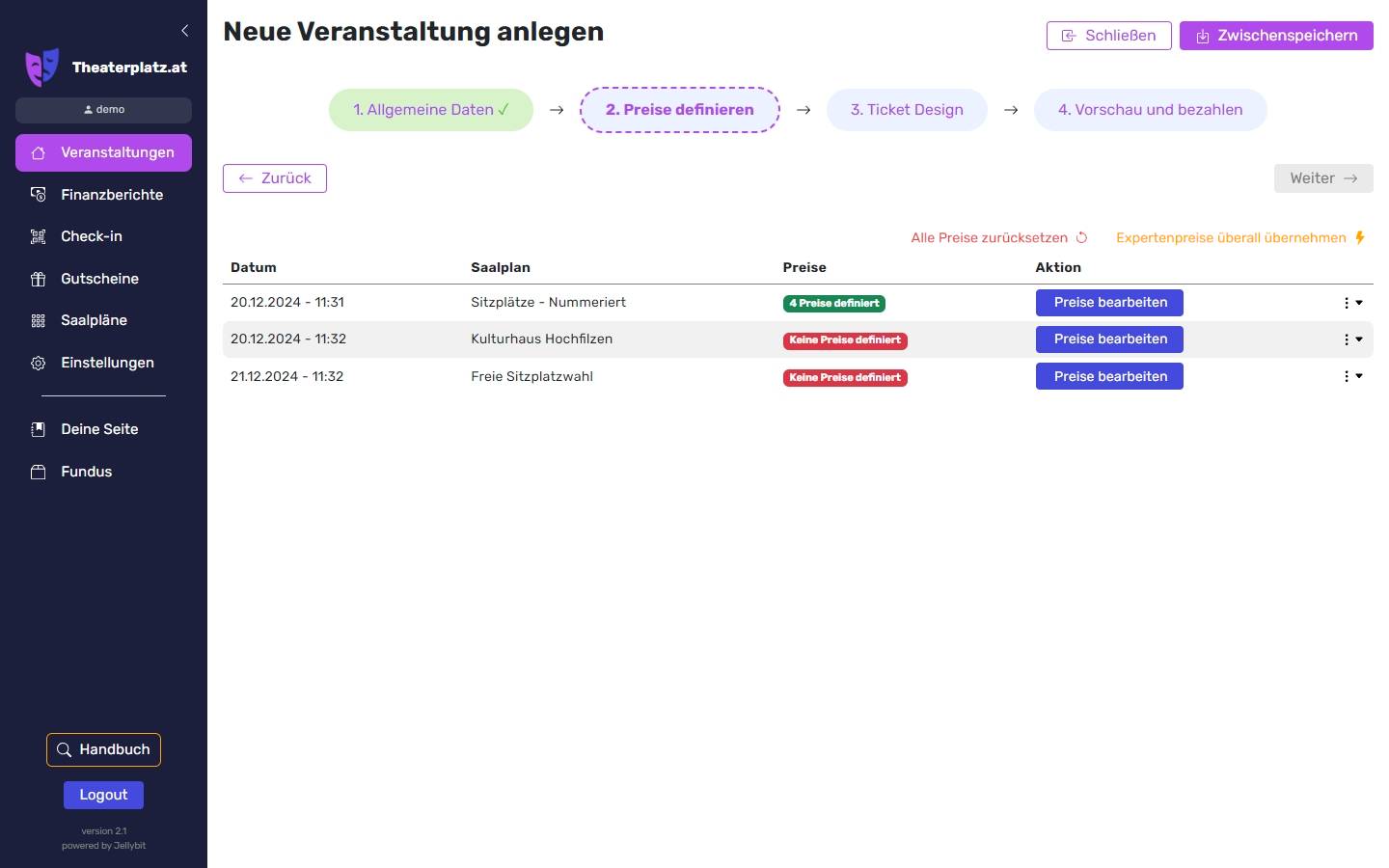The height and width of the screenshot is (868, 1389).
Task: Click the gift icon for Gutscheine
Action: 39,280
